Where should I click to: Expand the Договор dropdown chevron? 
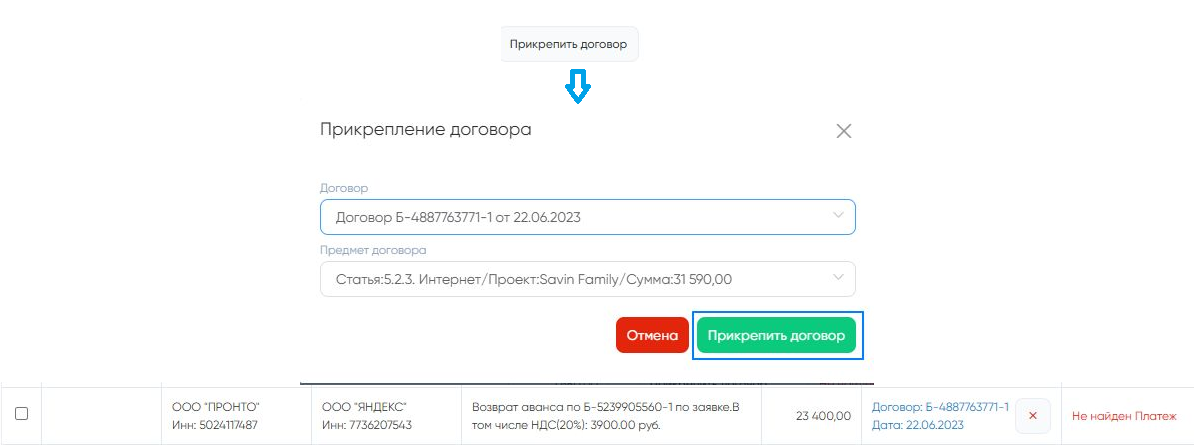click(x=837, y=216)
